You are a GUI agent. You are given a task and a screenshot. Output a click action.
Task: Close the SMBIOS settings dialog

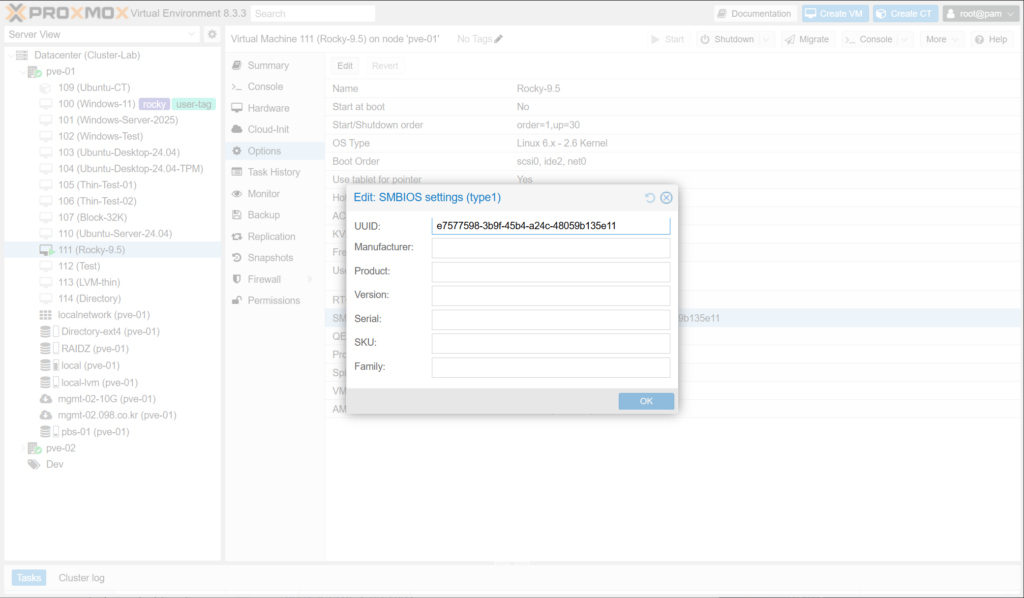point(666,198)
